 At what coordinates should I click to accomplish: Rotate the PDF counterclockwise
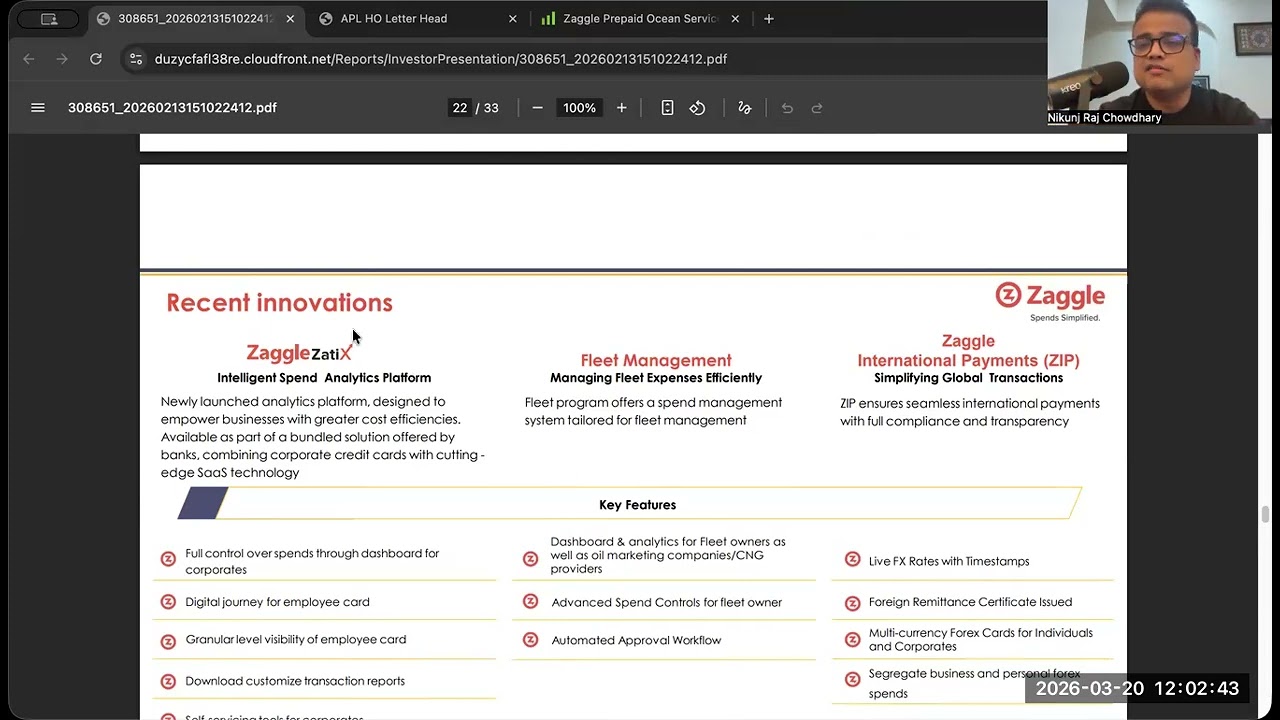click(x=697, y=108)
